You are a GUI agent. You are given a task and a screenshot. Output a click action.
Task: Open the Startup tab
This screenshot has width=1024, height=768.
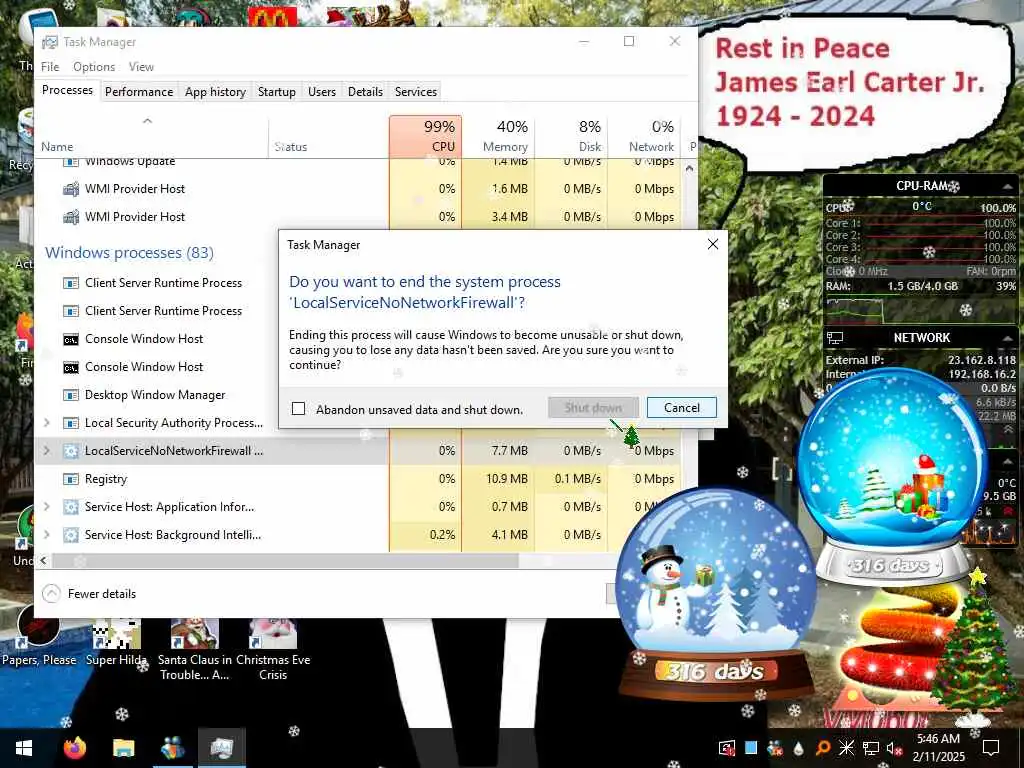(x=276, y=91)
